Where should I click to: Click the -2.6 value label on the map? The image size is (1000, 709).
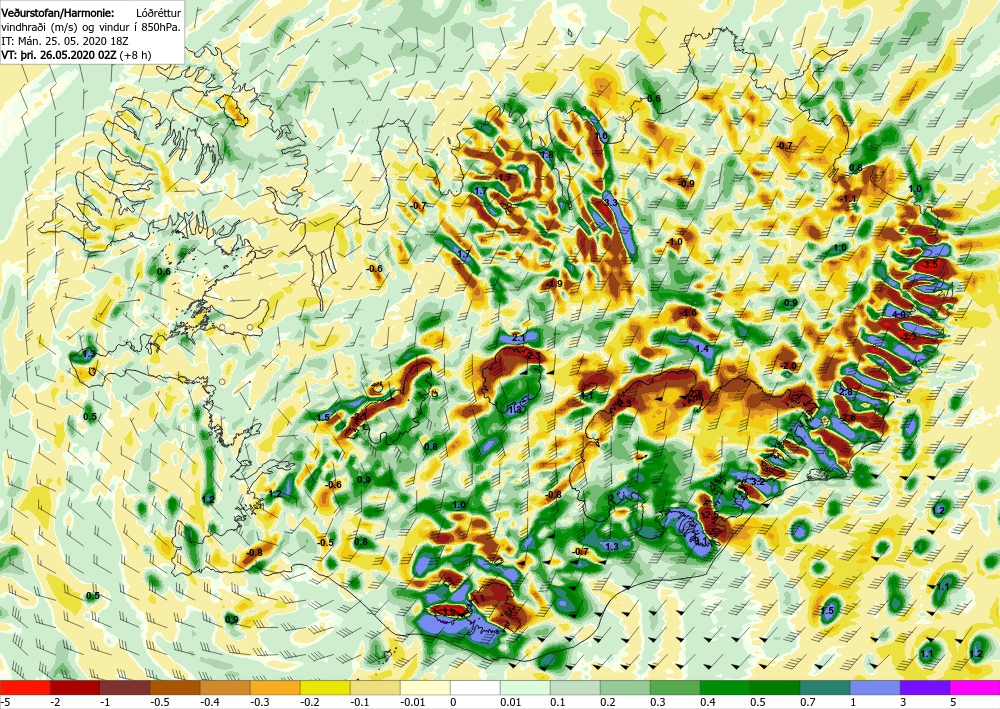pyautogui.click(x=848, y=418)
